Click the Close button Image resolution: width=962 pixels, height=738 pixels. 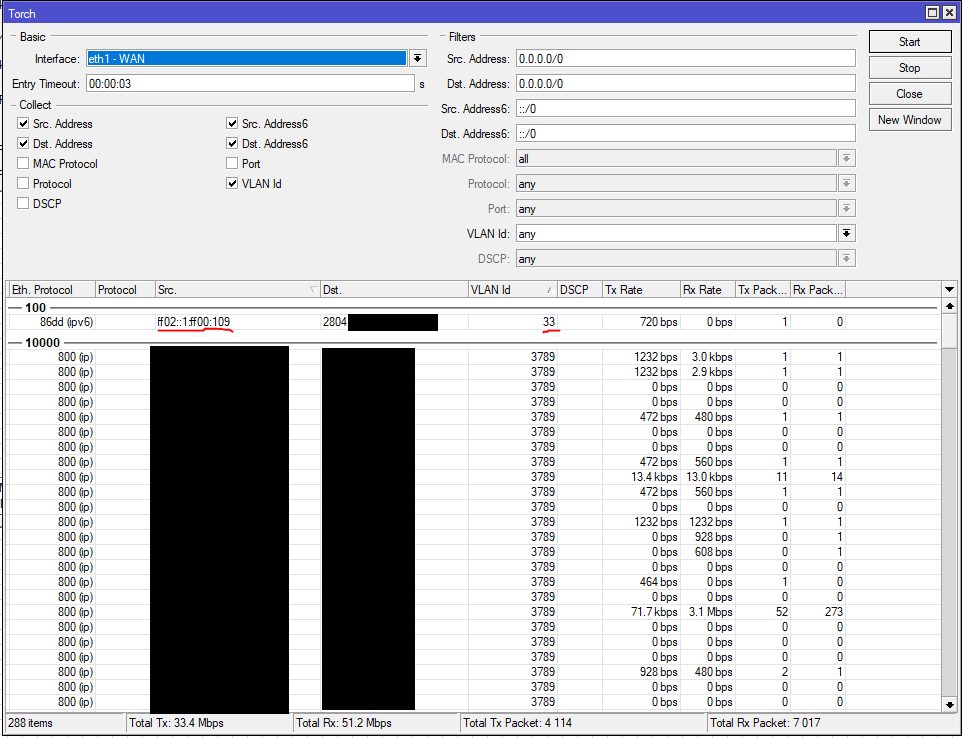909,94
